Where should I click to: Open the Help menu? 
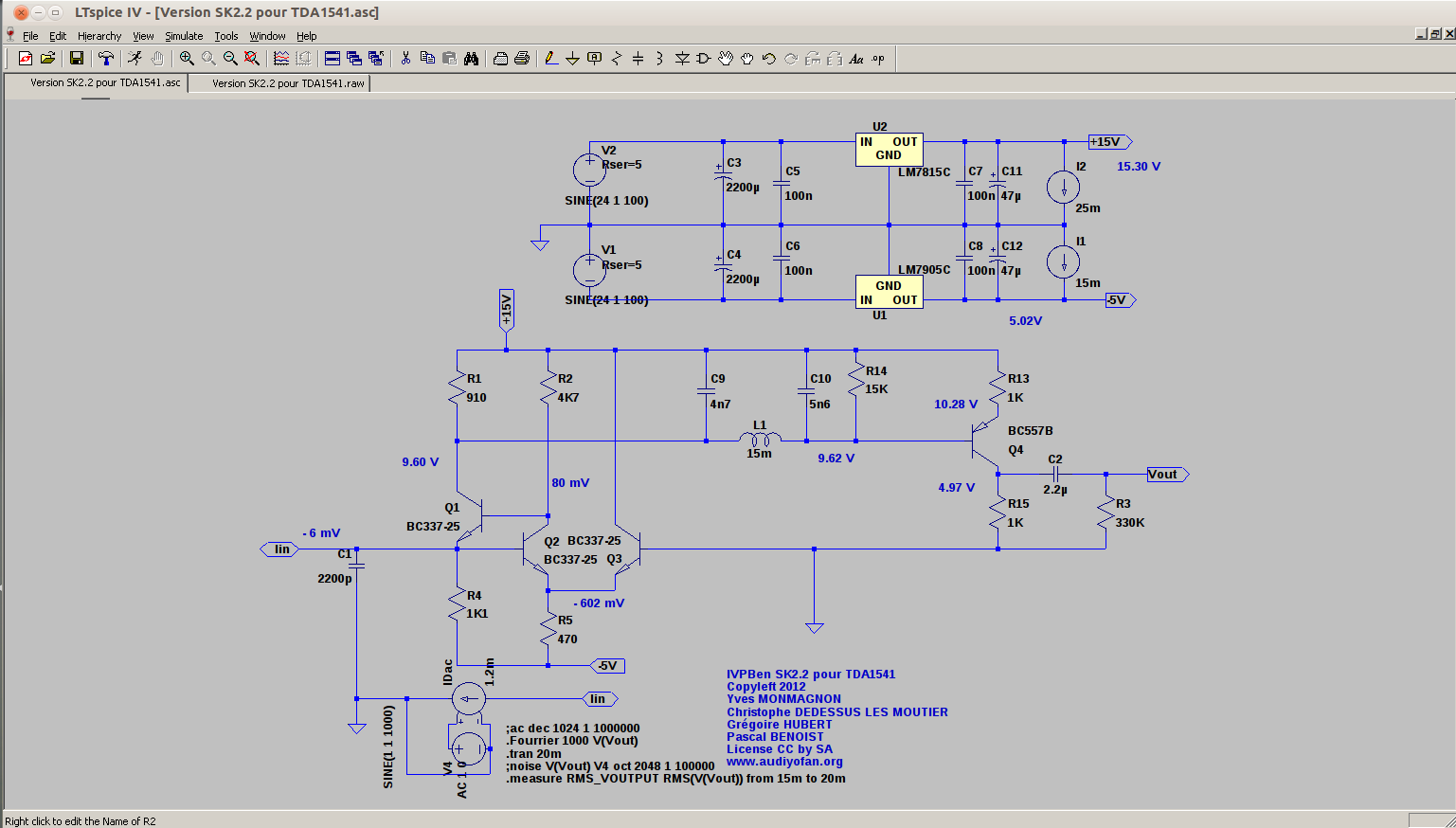pyautogui.click(x=306, y=36)
